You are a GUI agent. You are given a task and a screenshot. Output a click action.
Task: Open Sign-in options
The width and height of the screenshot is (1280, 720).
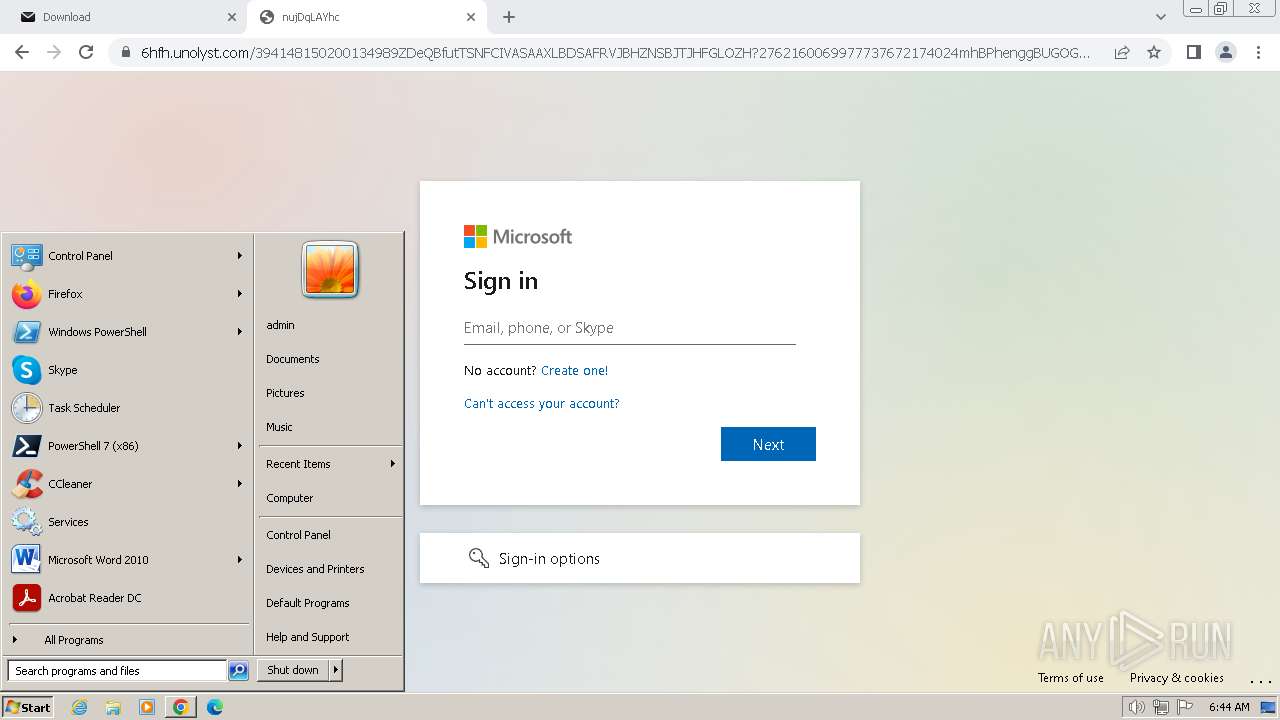(x=640, y=558)
